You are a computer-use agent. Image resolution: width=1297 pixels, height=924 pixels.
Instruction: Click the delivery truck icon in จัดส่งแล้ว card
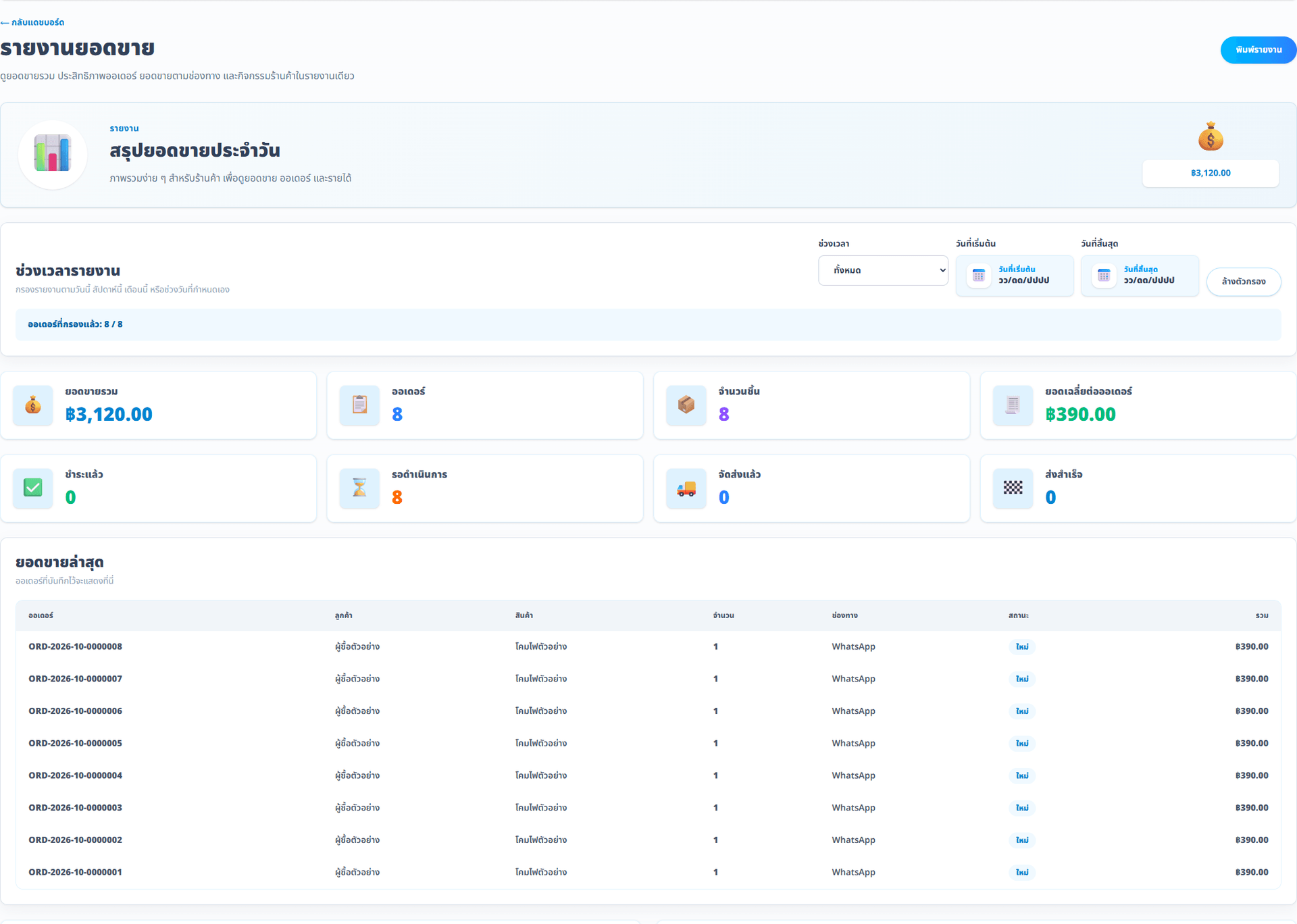coord(686,488)
